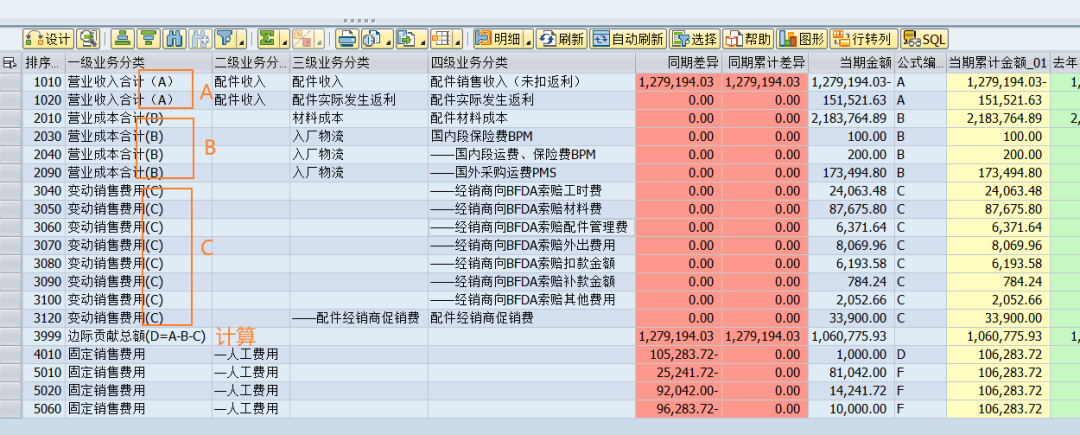Click the 当期金额 column header
This screenshot has height=435, width=1080.
(851, 63)
